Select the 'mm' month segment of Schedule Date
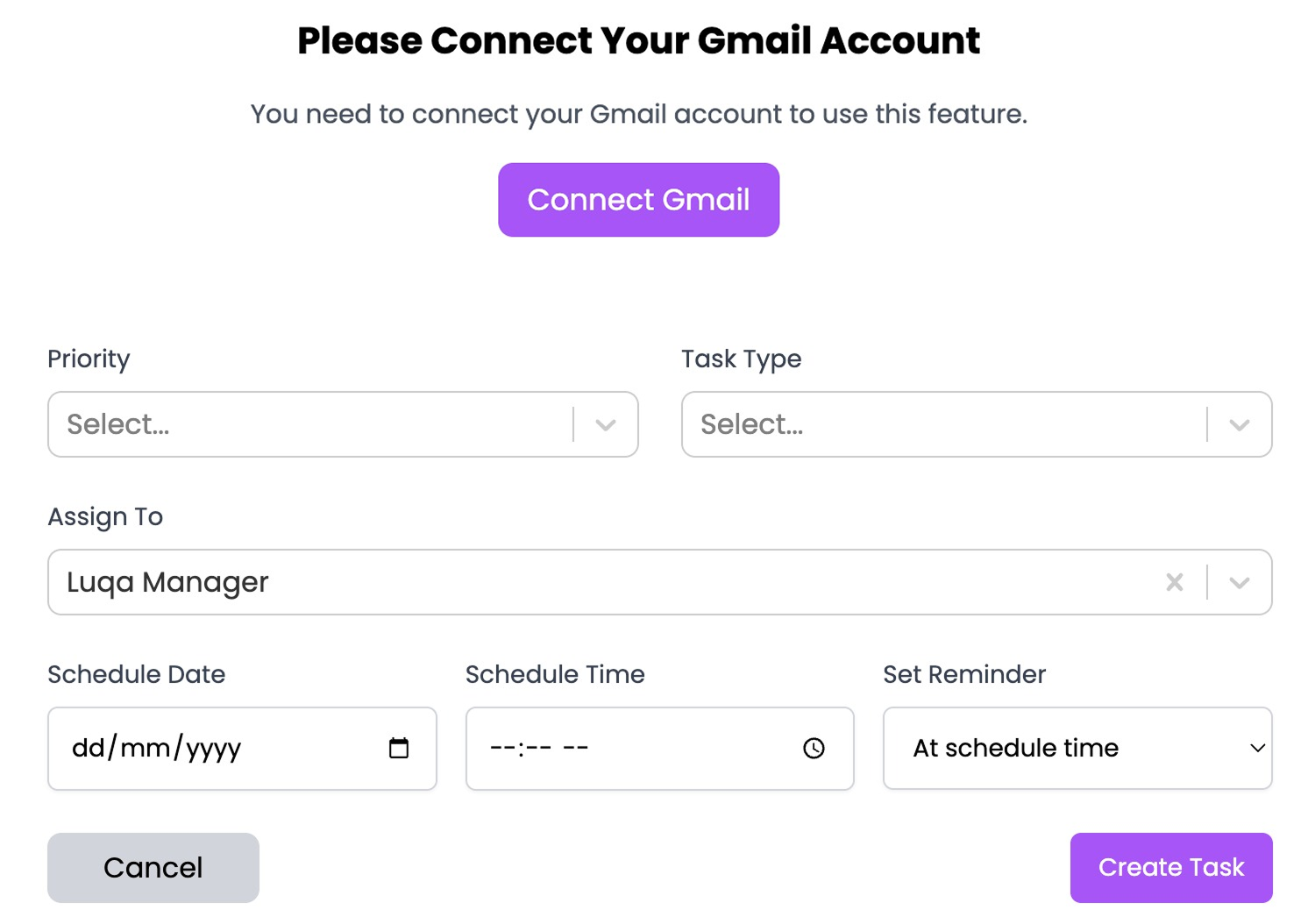The height and width of the screenshot is (924, 1315). [146, 748]
